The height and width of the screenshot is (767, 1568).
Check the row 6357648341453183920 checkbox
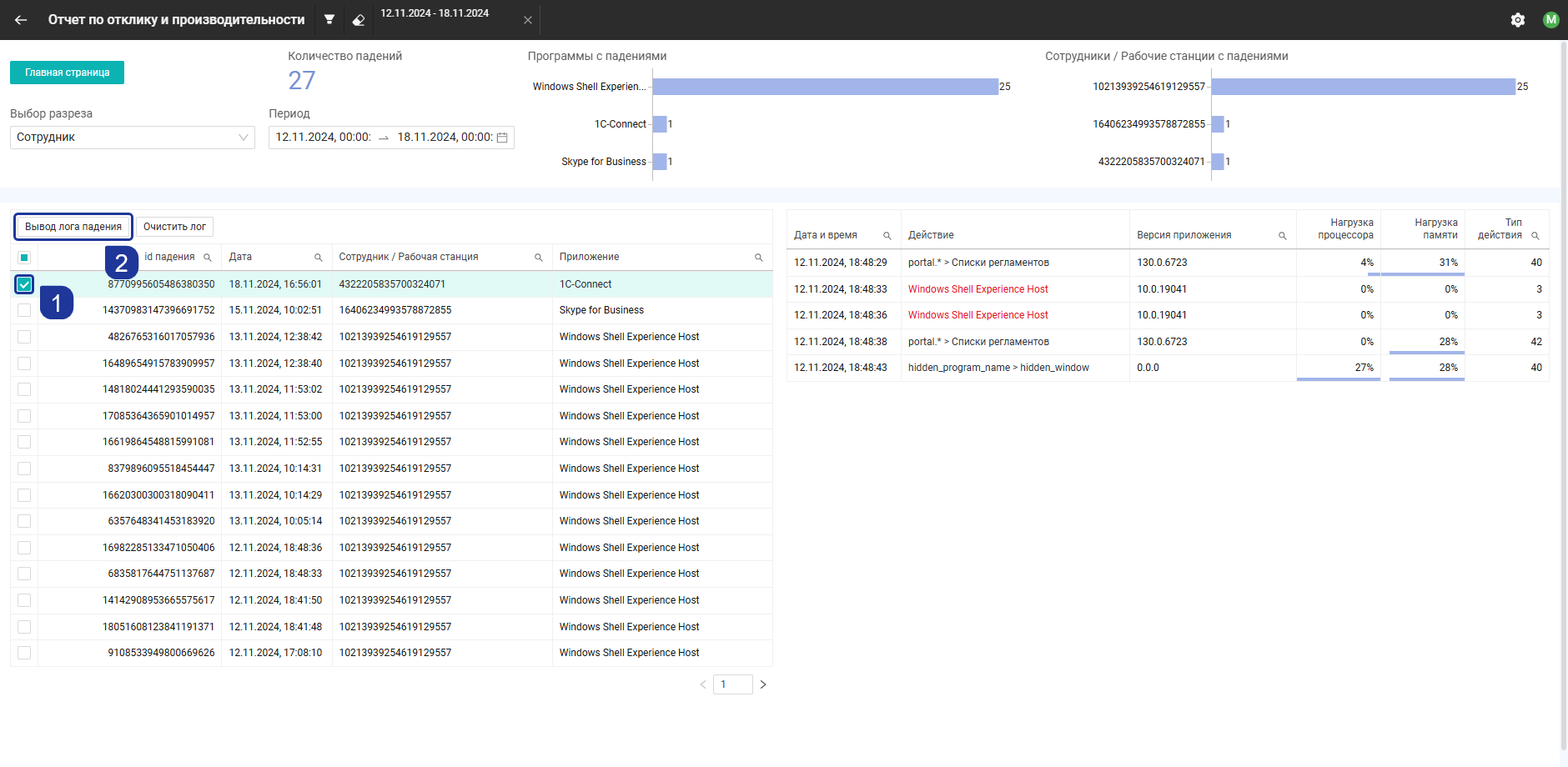pyautogui.click(x=24, y=521)
